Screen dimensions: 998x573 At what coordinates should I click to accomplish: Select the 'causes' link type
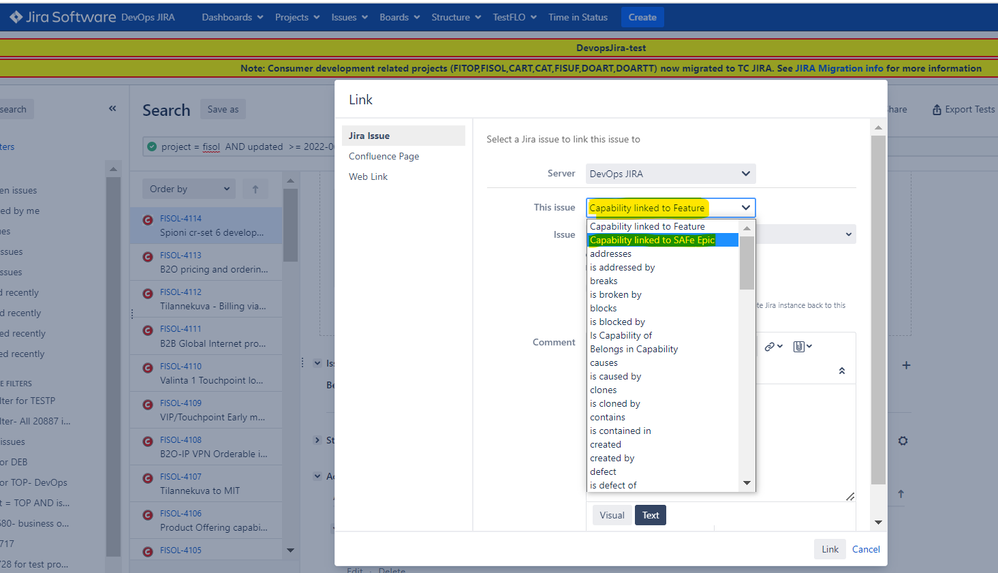(662, 363)
